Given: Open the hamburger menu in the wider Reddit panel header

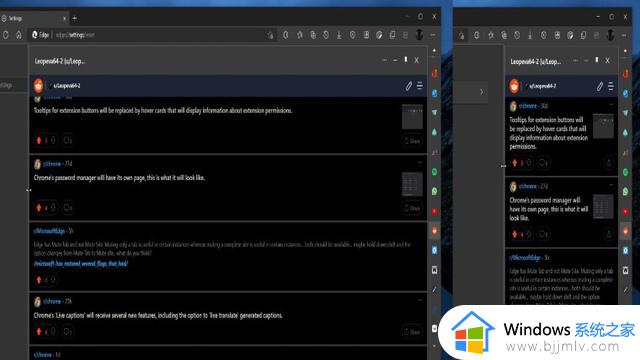Looking at the screenshot, I should pyautogui.click(x=420, y=86).
